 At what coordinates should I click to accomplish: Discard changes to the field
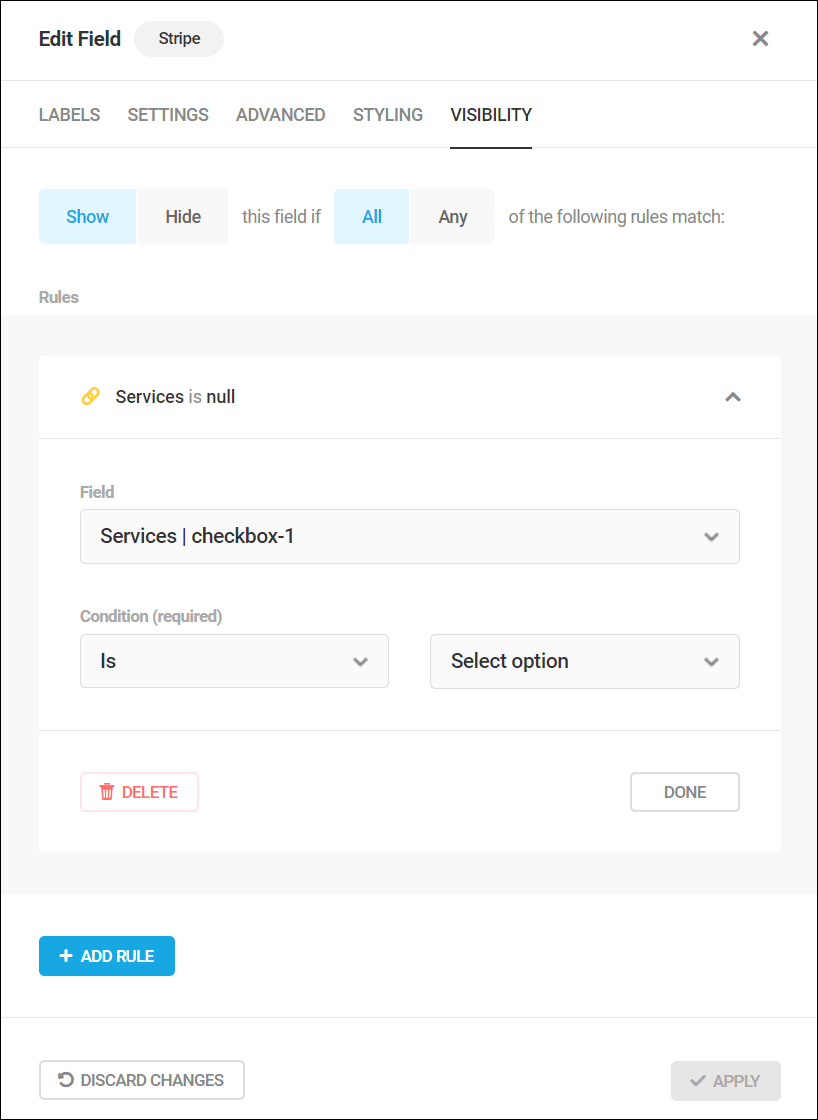coord(141,1080)
